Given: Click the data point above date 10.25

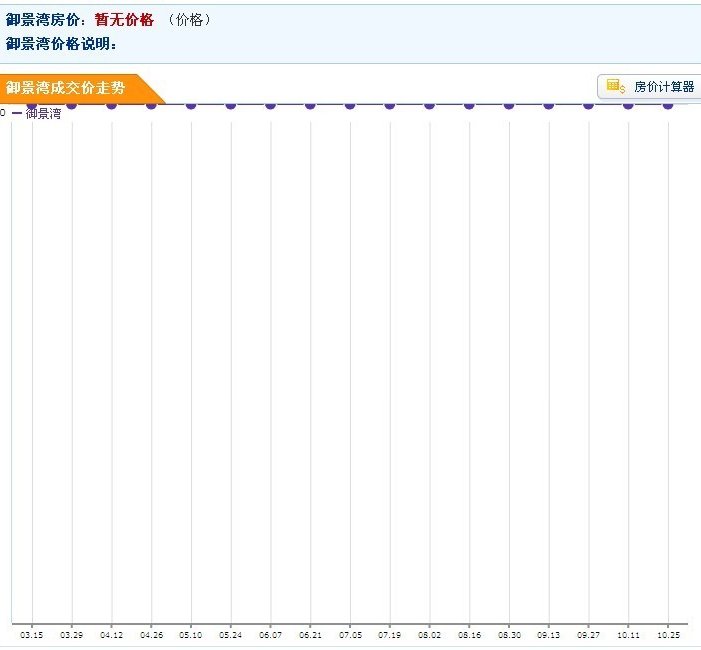Looking at the screenshot, I should pos(668,105).
